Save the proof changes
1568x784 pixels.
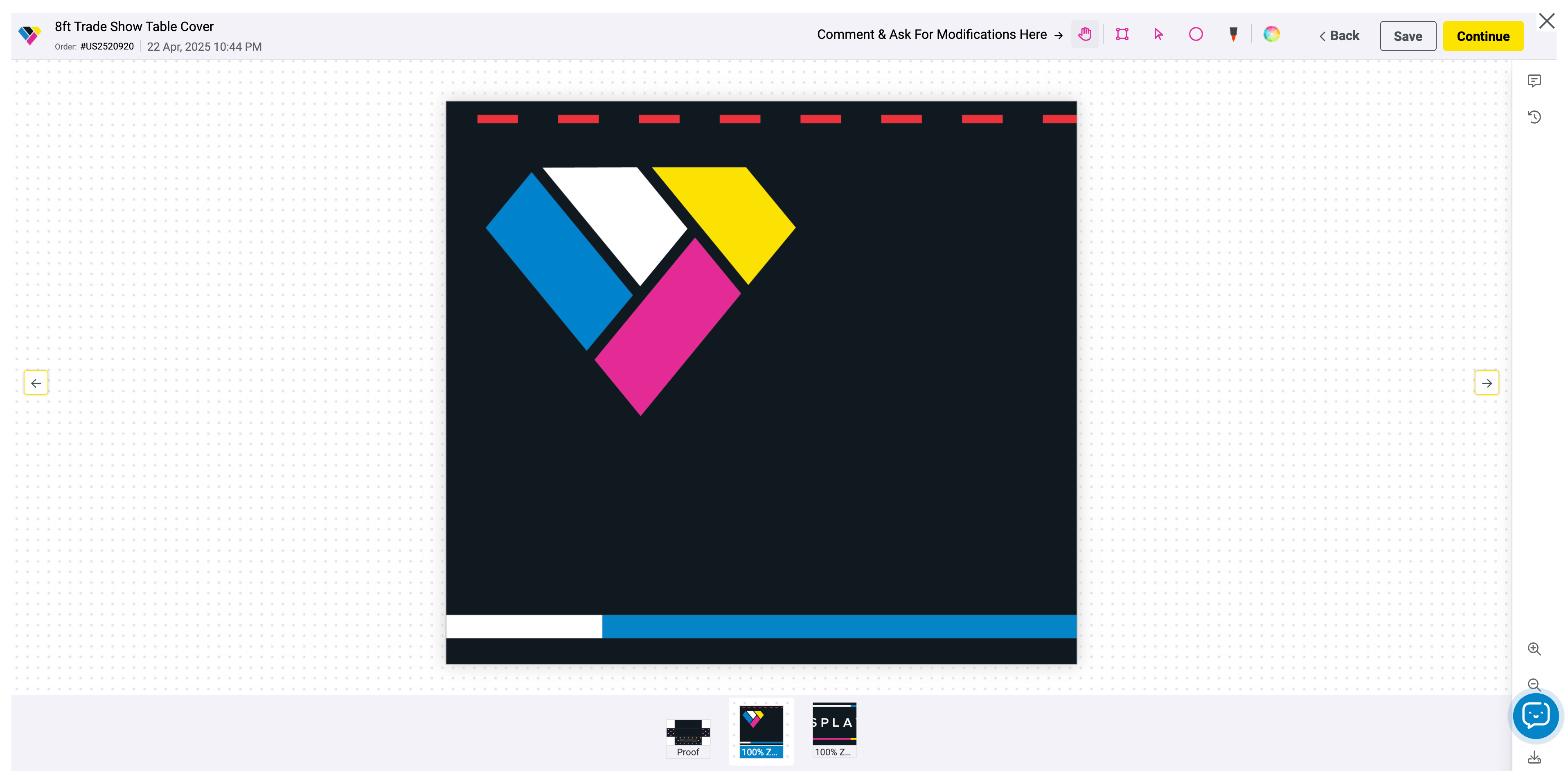pyautogui.click(x=1407, y=36)
